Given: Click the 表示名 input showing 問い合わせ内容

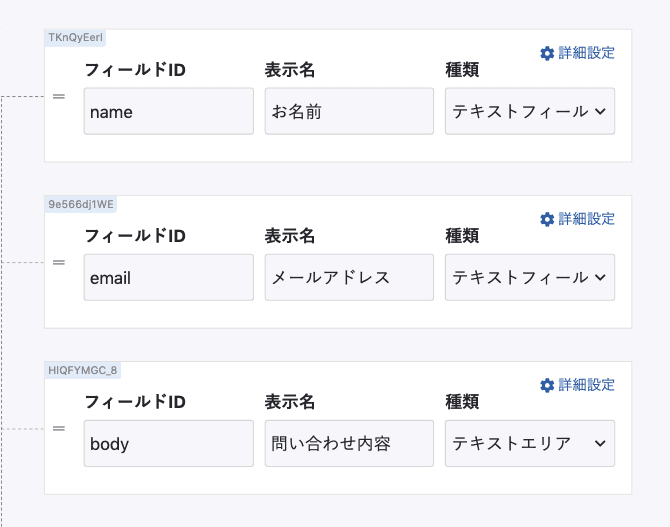Looking at the screenshot, I should [349, 443].
